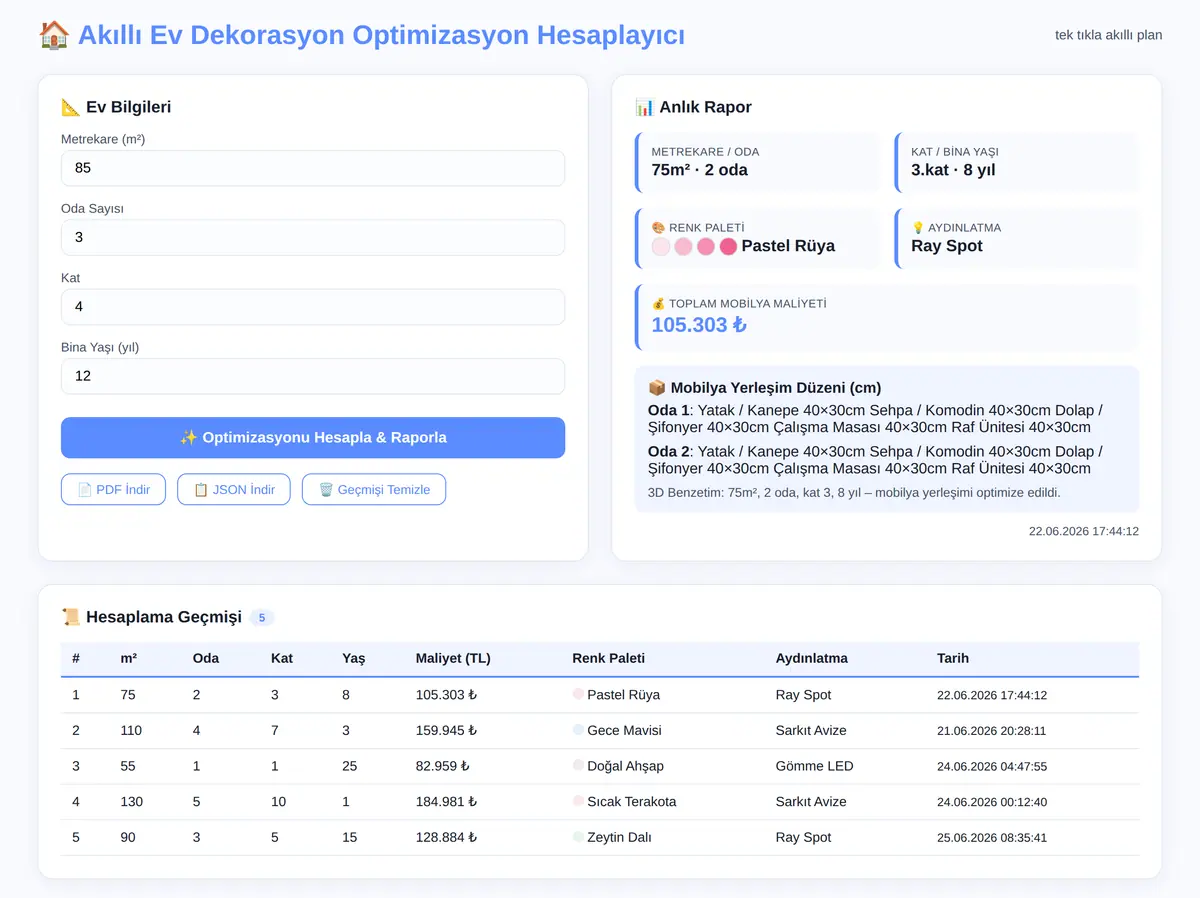This screenshot has height=898, width=1200.
Task: Click the Kat column header
Action: [282, 658]
